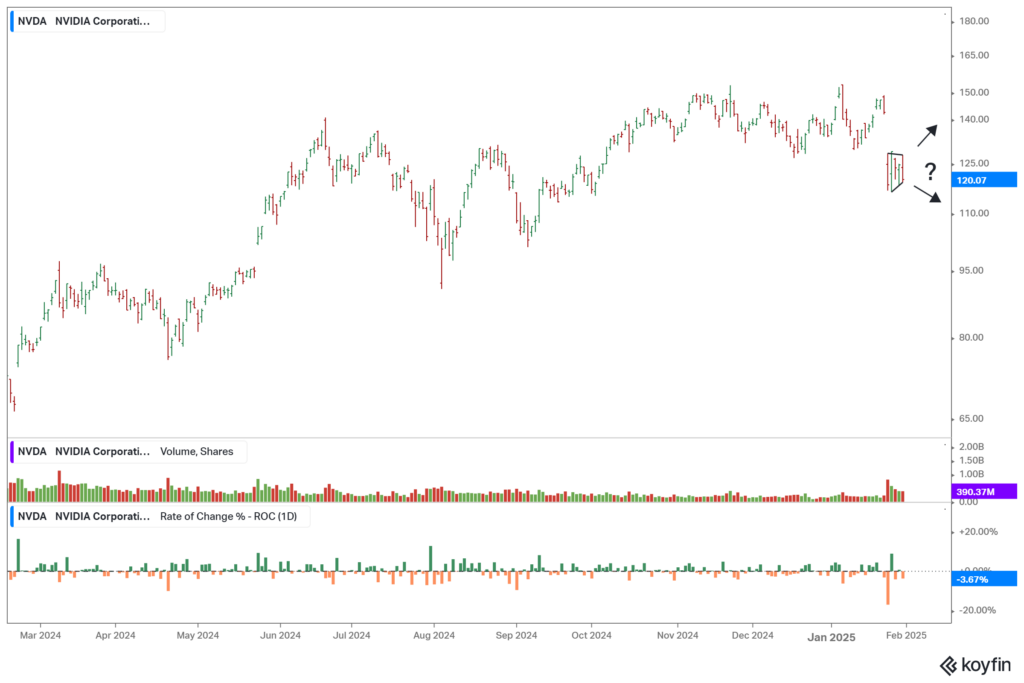Viewport: 1024px width, 683px height.
Task: Click the Dec 2024 date label
Action: [753, 635]
